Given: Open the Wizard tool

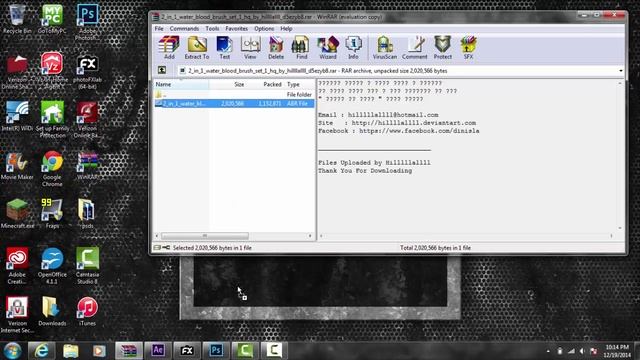Looking at the screenshot, I should (328, 48).
